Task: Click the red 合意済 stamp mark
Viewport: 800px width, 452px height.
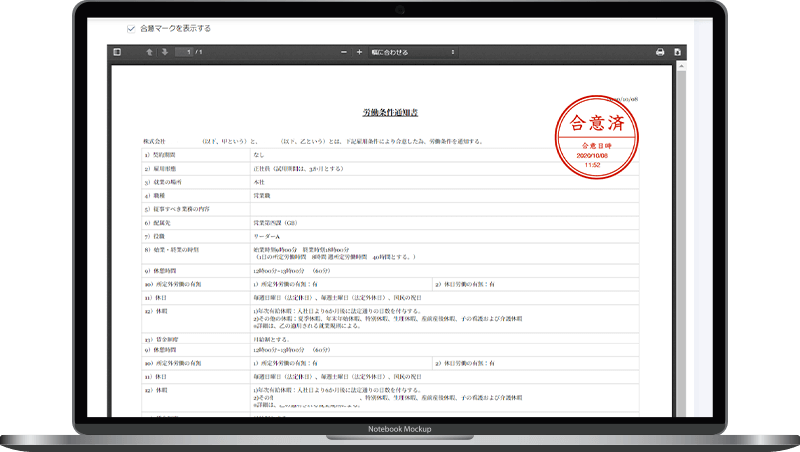Action: coord(594,126)
